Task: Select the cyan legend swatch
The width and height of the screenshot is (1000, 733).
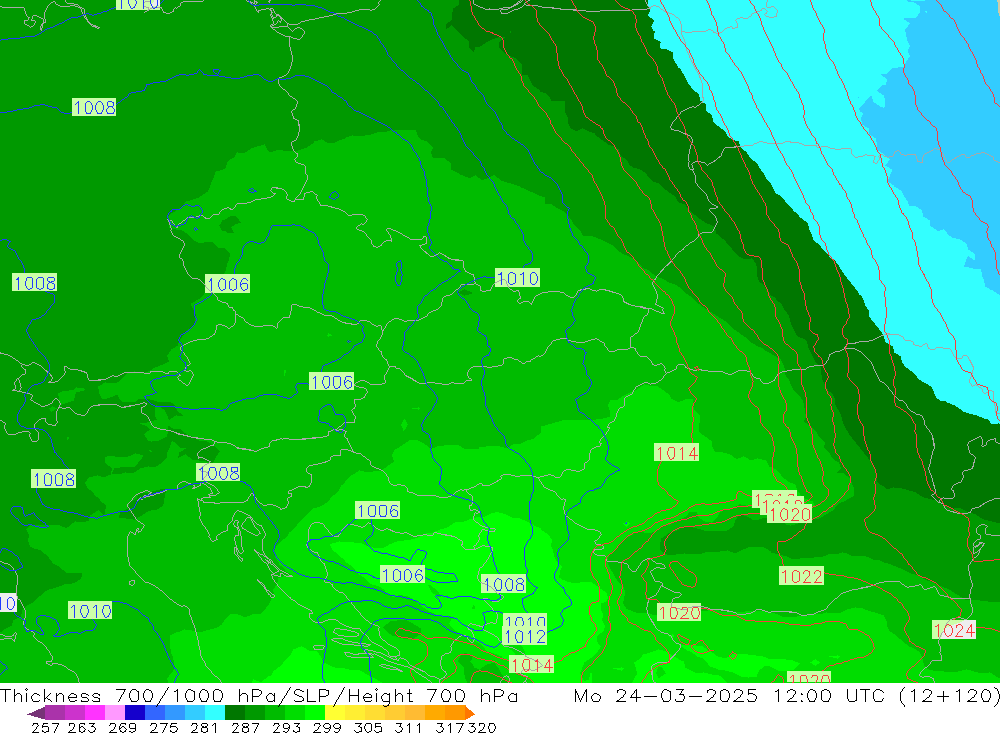Action: 214,713
